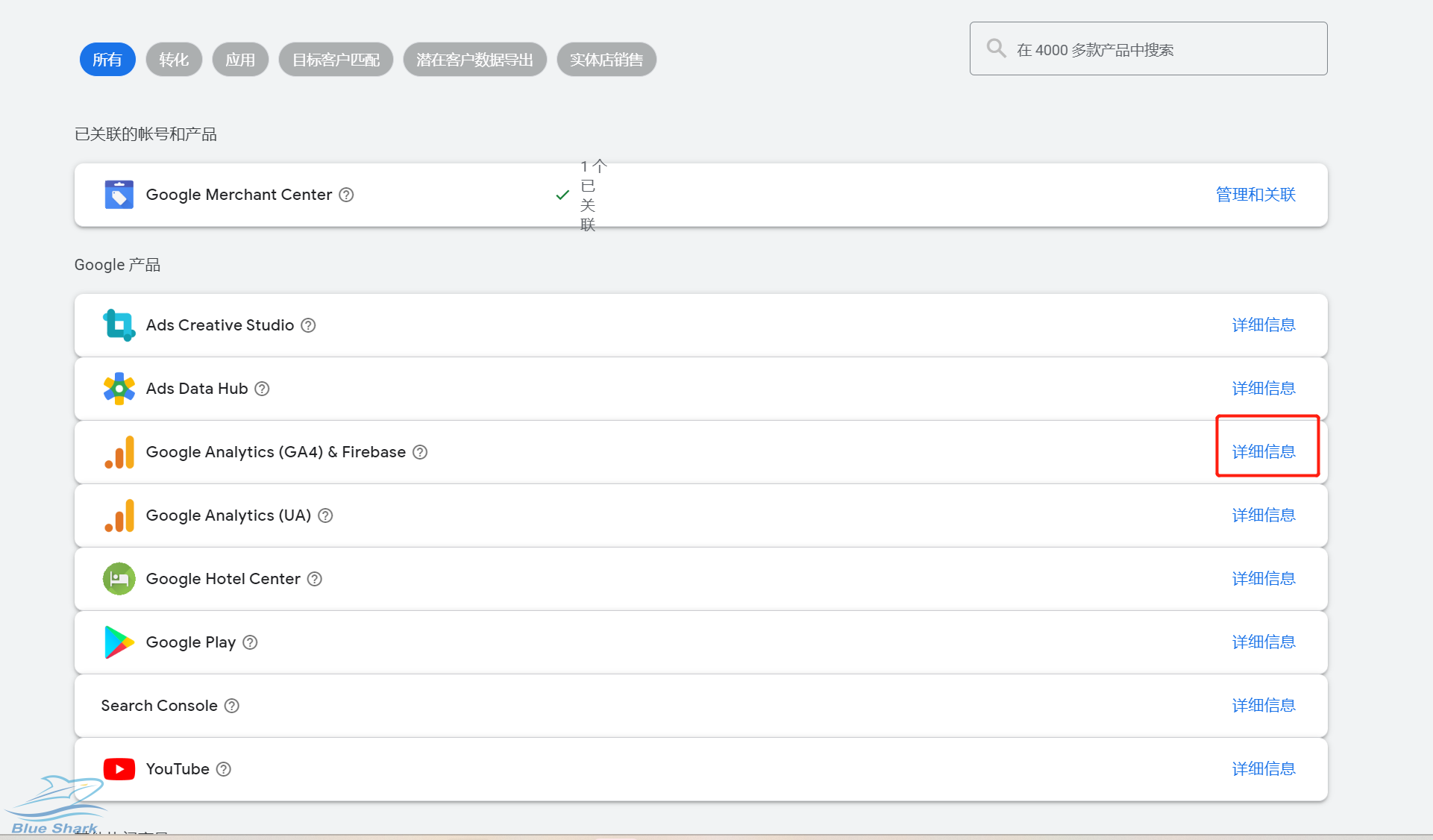The image size is (1433, 840).
Task: Open 详细信息 for Google Hotel Center
Action: pyautogui.click(x=1264, y=579)
